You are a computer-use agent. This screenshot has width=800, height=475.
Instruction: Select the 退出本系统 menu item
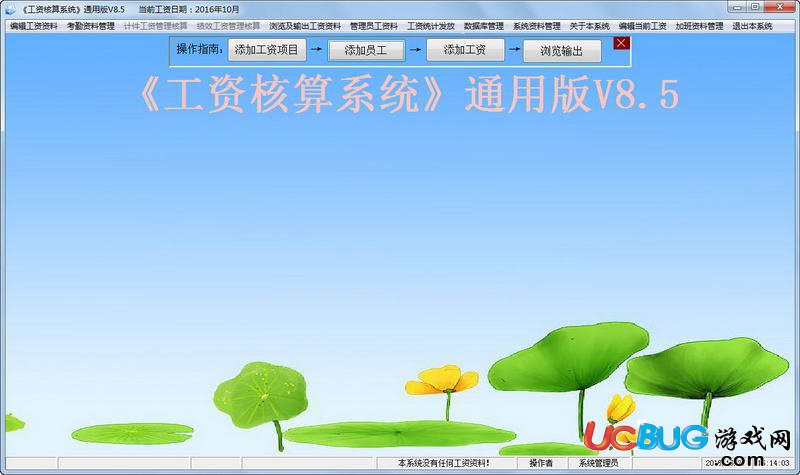(x=753, y=26)
